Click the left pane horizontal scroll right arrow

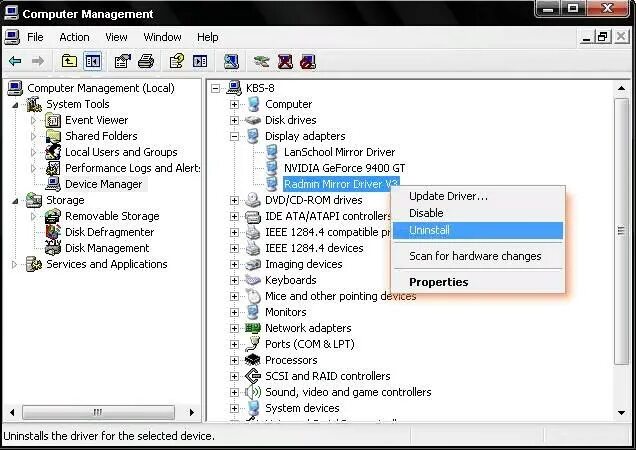click(191, 413)
